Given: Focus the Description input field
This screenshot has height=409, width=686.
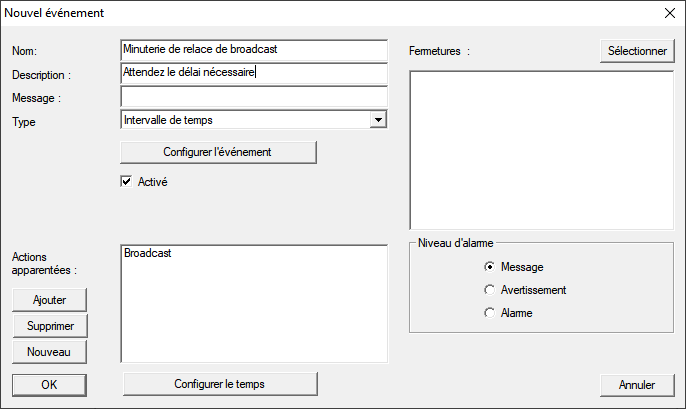Looking at the screenshot, I should [253, 73].
